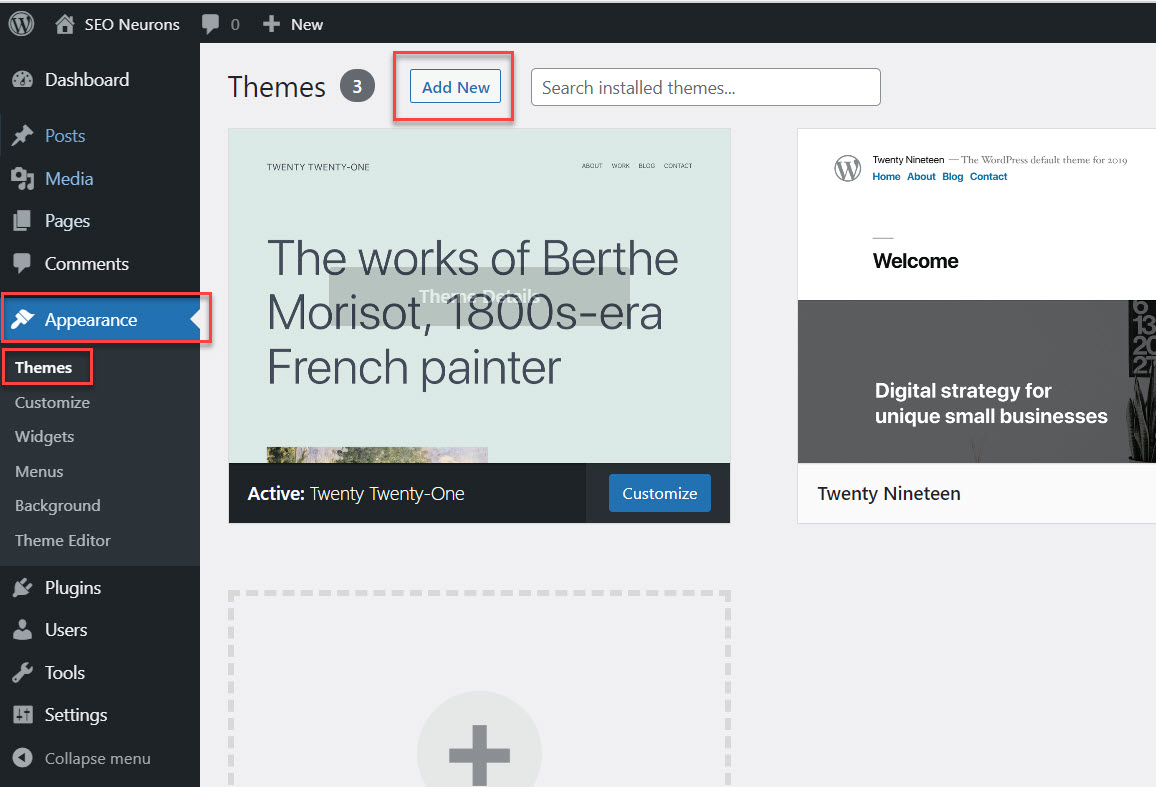Focus the Search installed themes field

[706, 87]
